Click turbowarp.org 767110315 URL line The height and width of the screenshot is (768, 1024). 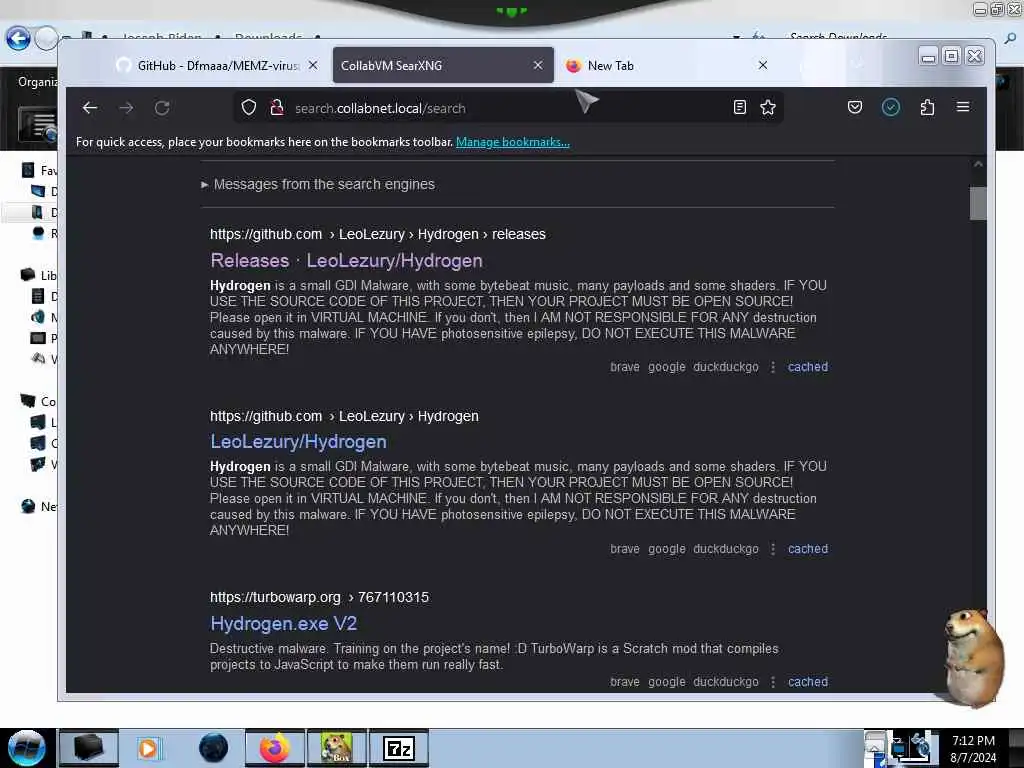(x=319, y=597)
